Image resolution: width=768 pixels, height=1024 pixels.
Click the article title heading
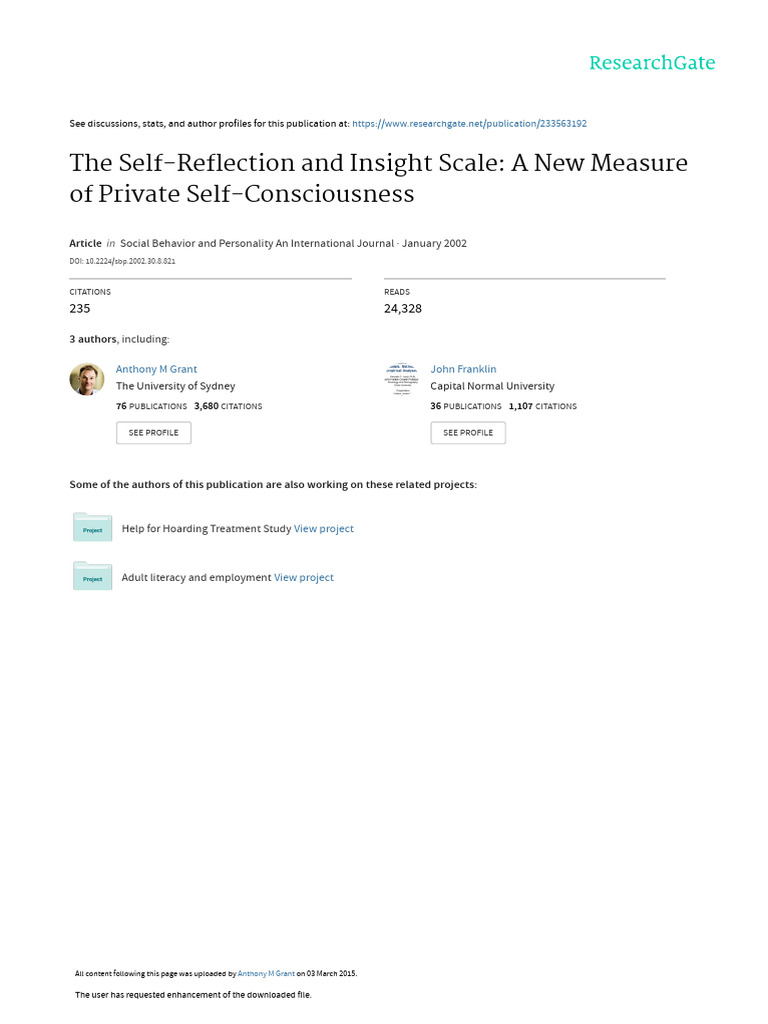pyautogui.click(x=378, y=177)
